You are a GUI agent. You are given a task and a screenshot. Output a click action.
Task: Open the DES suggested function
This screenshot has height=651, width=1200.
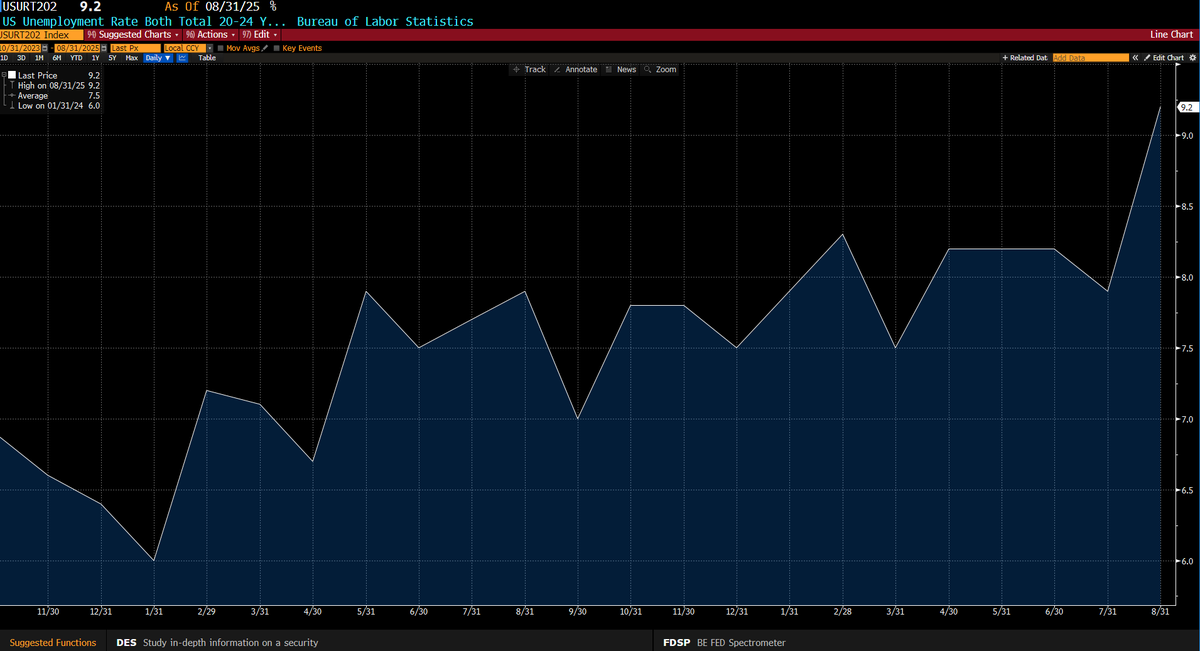(x=218, y=642)
